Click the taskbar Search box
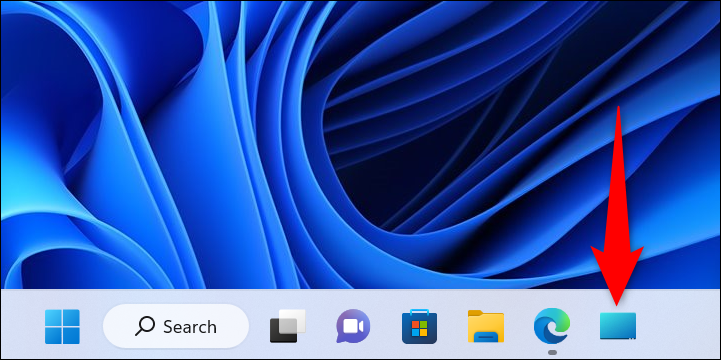The height and width of the screenshot is (360, 721). coord(176,326)
